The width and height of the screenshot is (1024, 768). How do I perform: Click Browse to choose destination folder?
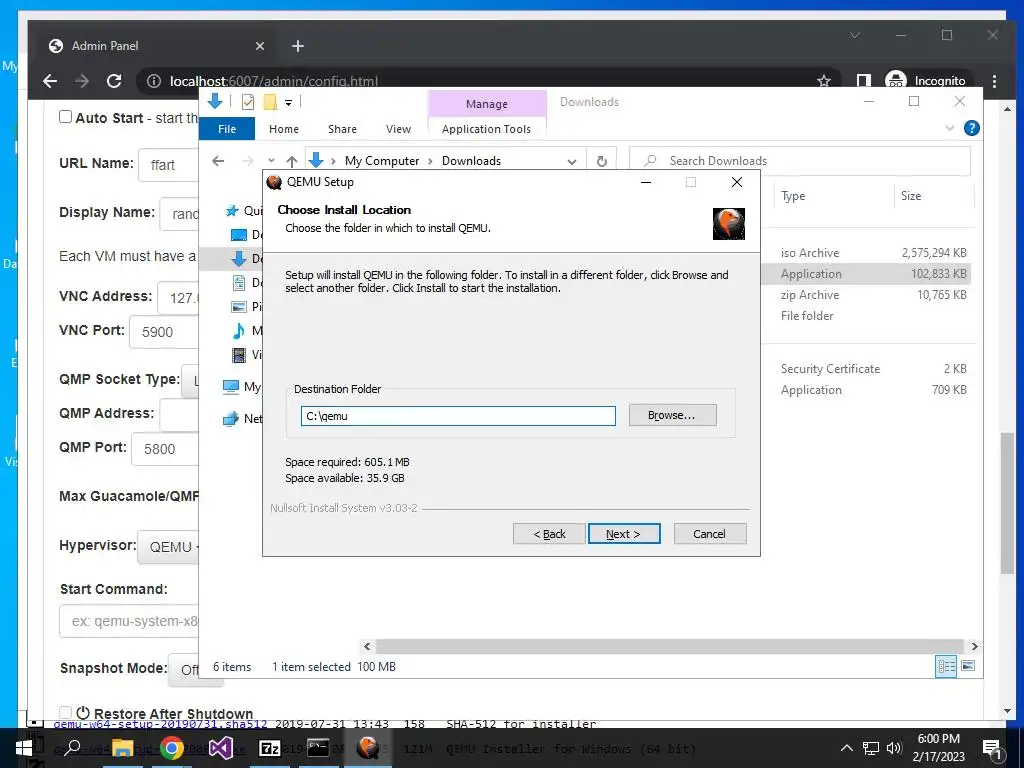point(672,415)
